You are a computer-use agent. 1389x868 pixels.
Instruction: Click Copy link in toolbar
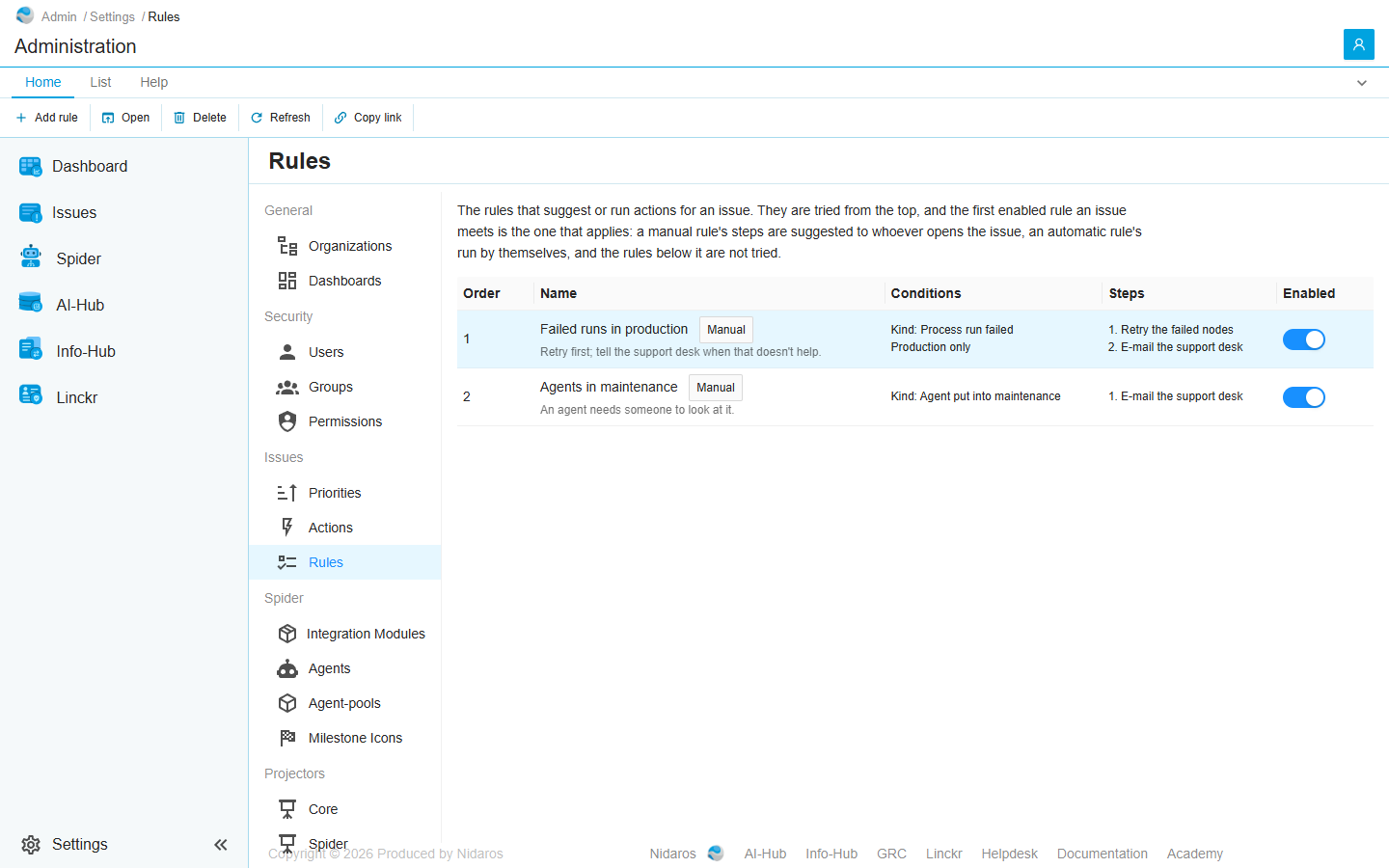click(368, 118)
